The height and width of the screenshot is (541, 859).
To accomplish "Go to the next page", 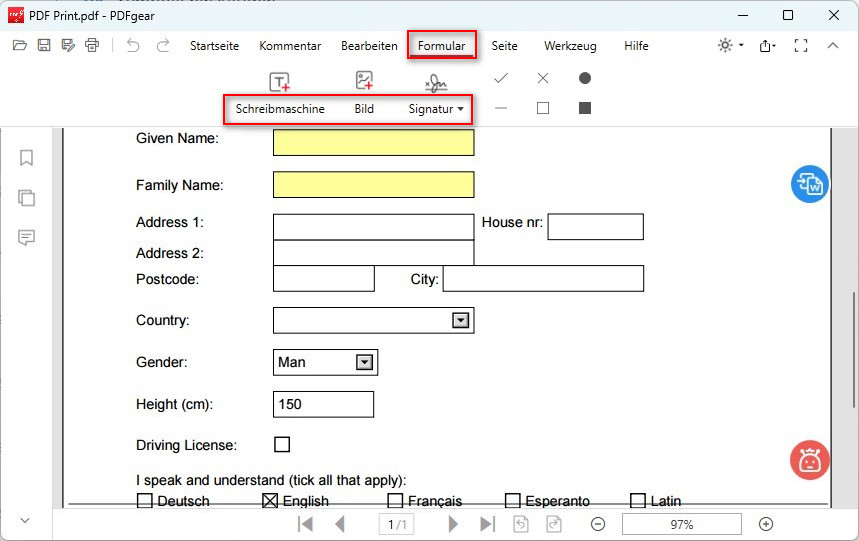I will (x=453, y=524).
